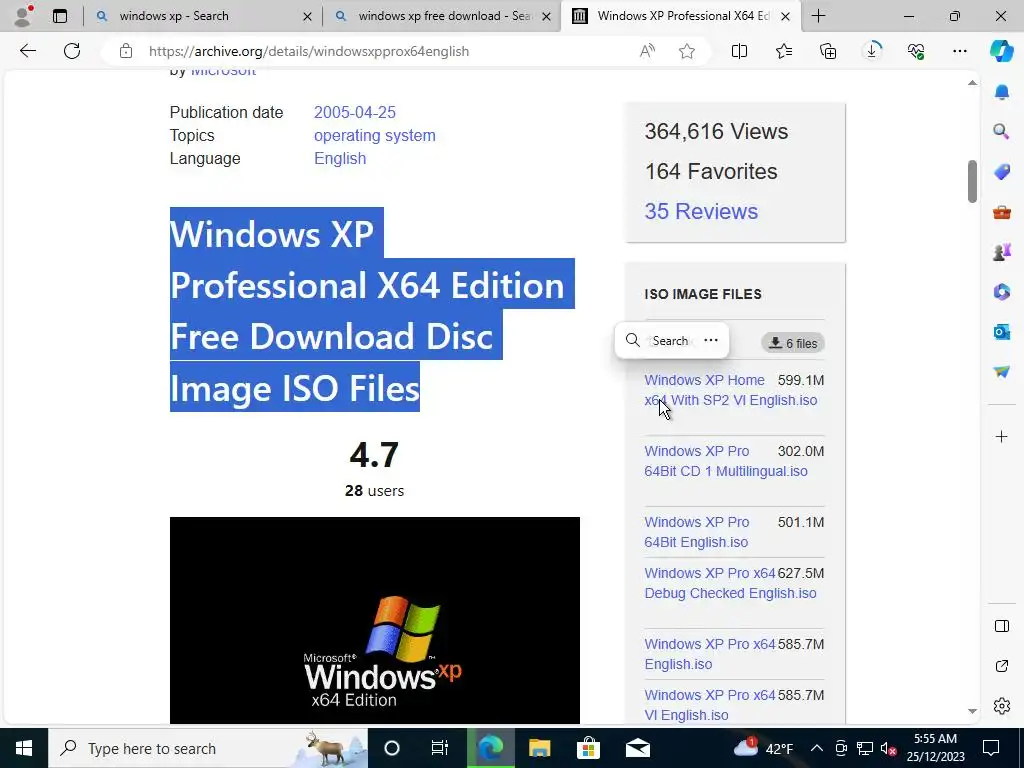1024x768 pixels.
Task: Open the 35 Reviews link
Action: (701, 211)
